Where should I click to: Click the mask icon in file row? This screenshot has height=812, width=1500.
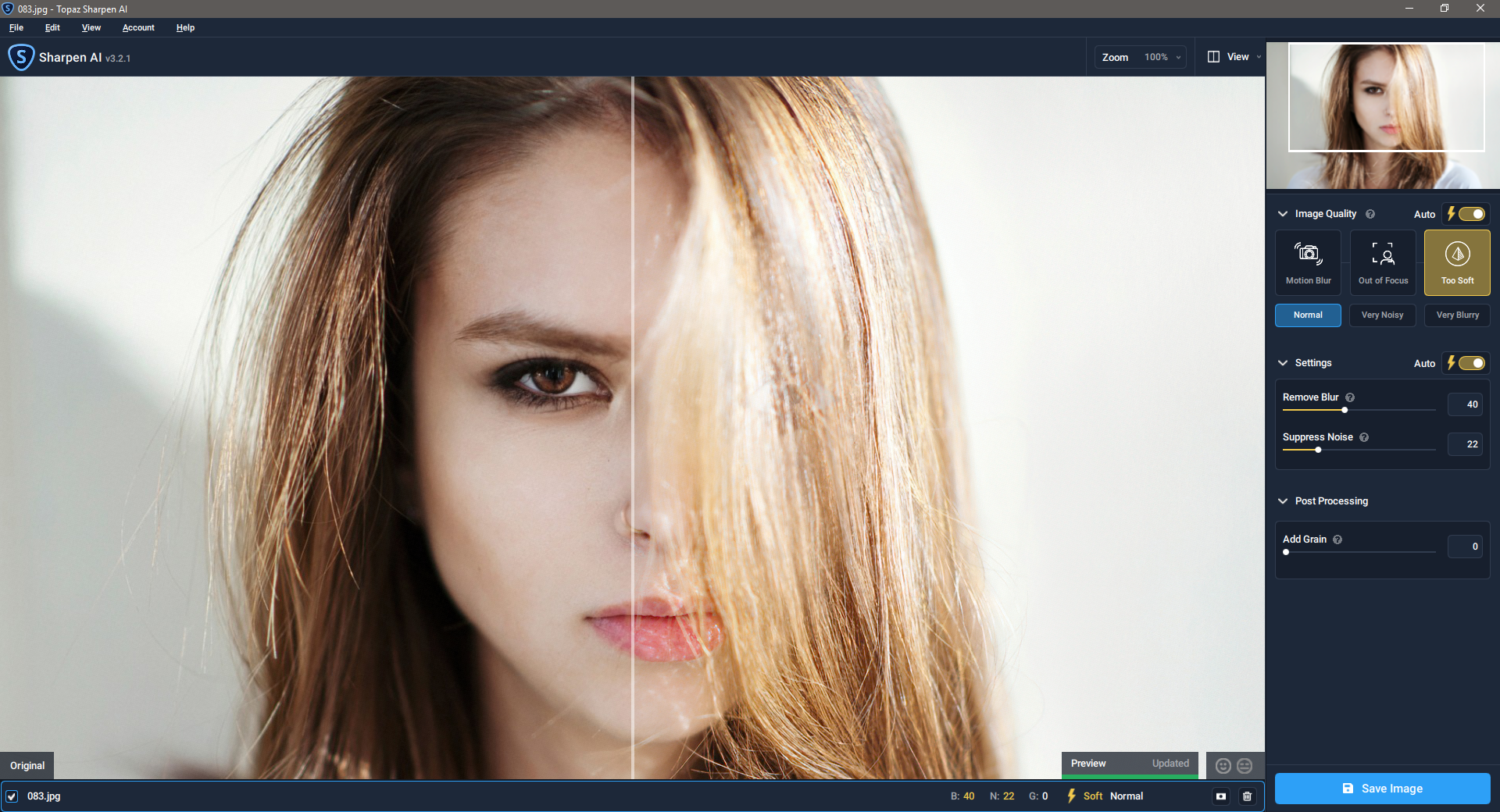(1221, 796)
